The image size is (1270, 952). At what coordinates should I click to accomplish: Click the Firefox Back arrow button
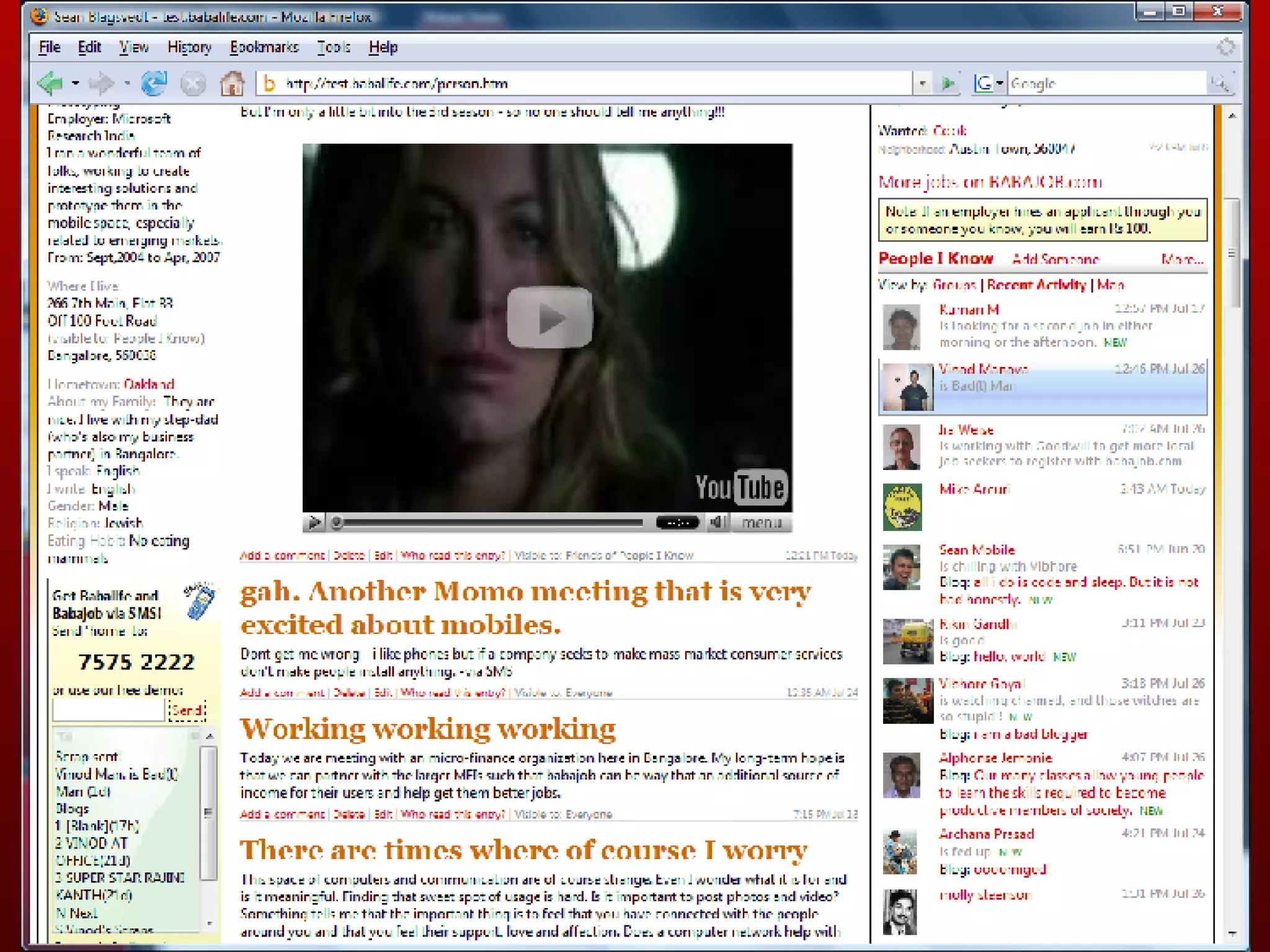[51, 83]
